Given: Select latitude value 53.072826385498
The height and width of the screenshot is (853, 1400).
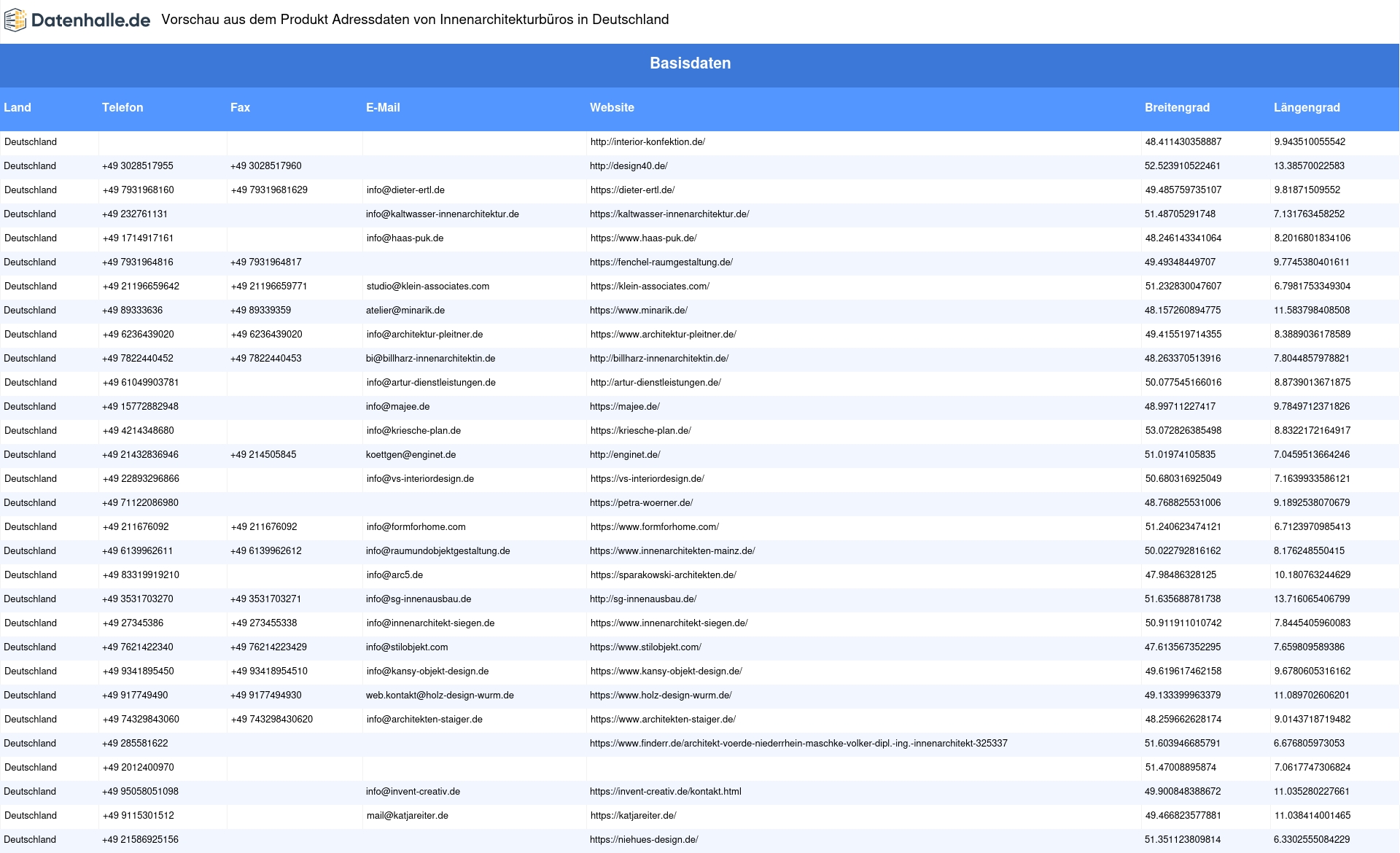Looking at the screenshot, I should point(1183,431).
